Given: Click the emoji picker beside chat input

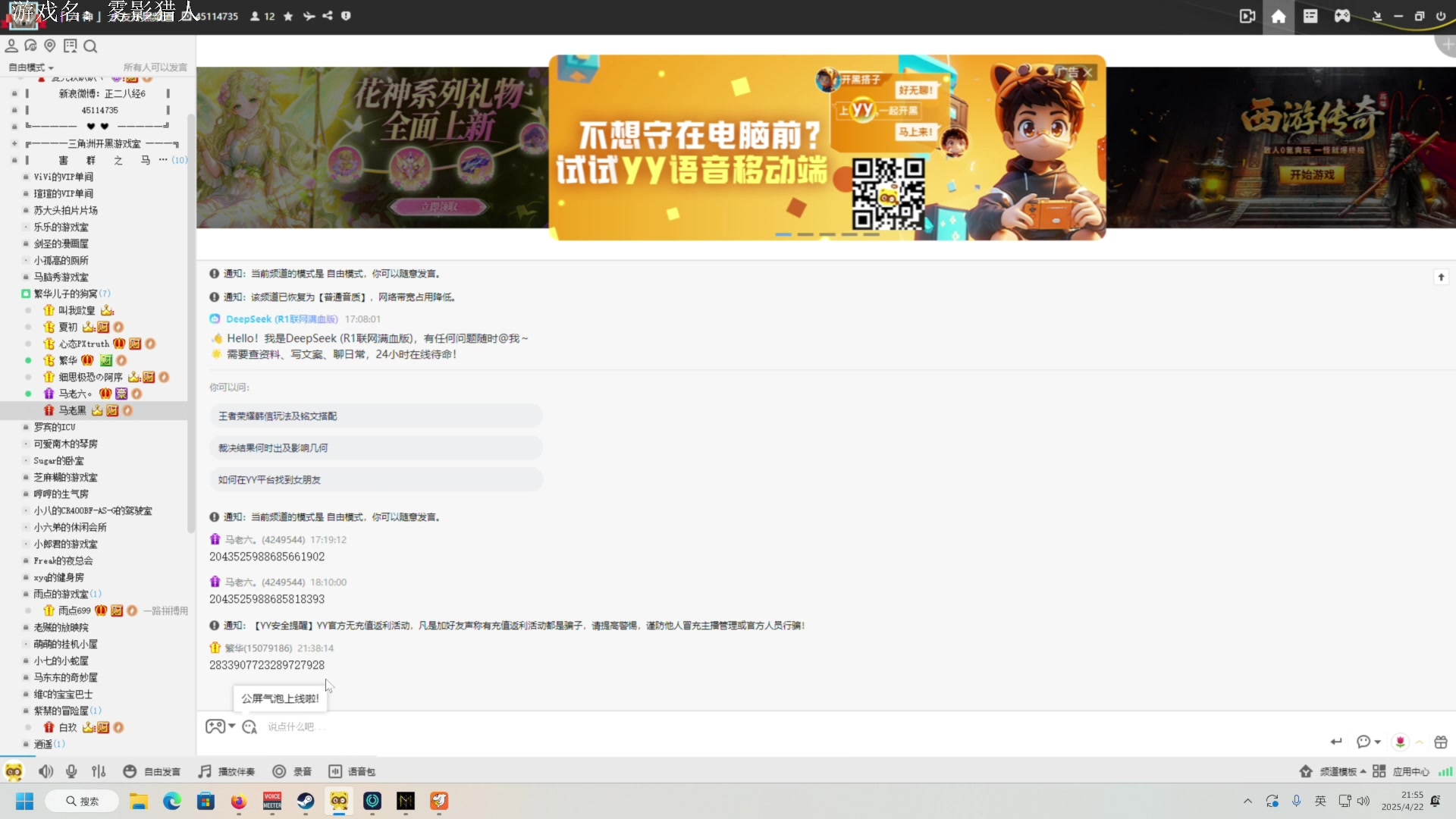Looking at the screenshot, I should [x=249, y=727].
